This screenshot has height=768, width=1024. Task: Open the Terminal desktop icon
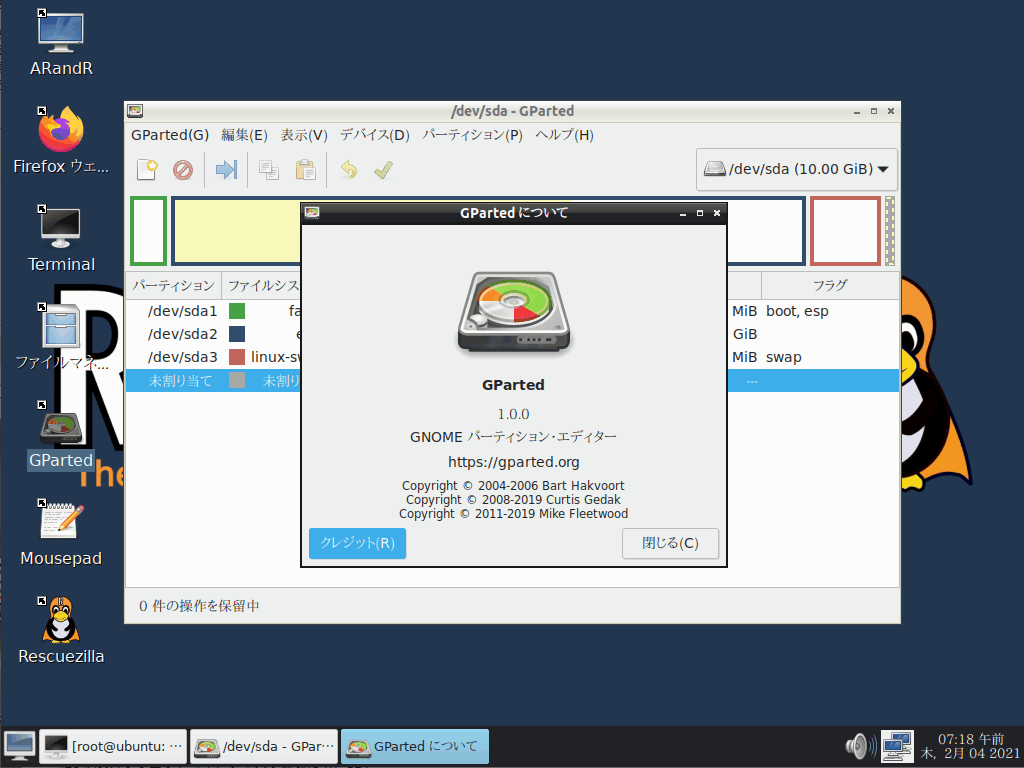click(61, 239)
